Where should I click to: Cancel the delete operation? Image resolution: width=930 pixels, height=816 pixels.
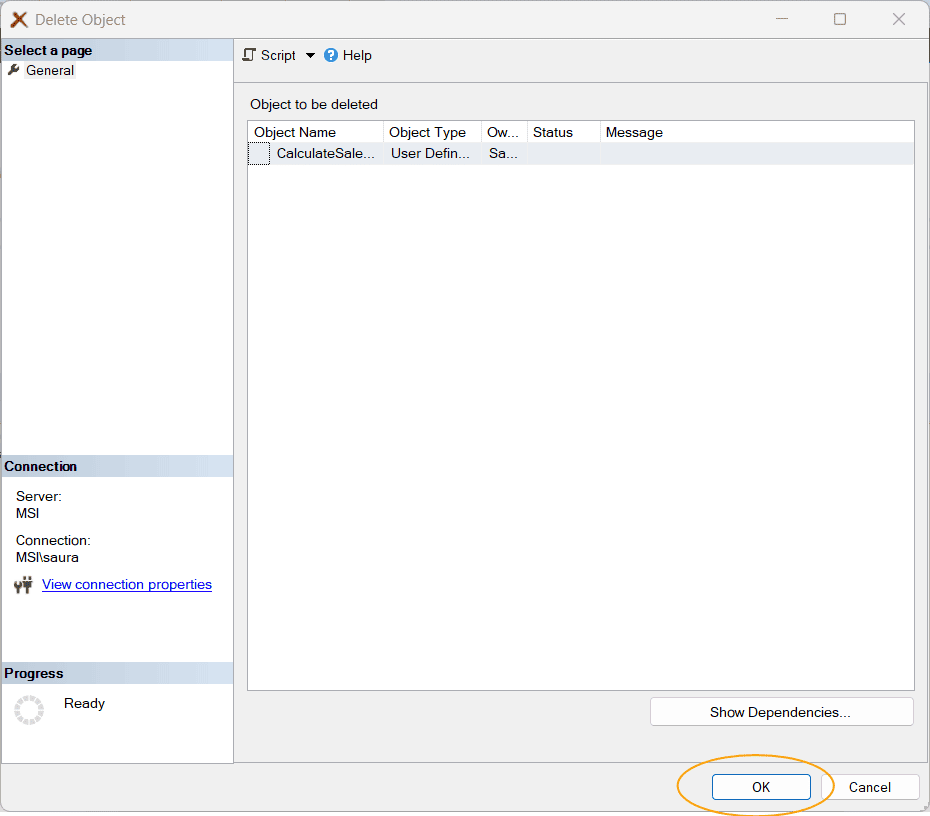coord(870,787)
